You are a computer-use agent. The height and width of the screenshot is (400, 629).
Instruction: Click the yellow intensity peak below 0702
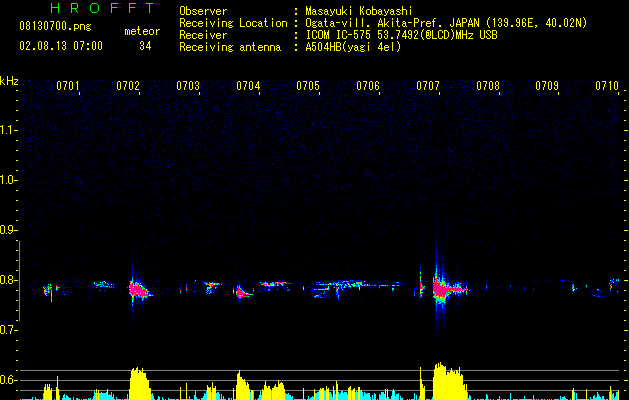click(x=139, y=384)
